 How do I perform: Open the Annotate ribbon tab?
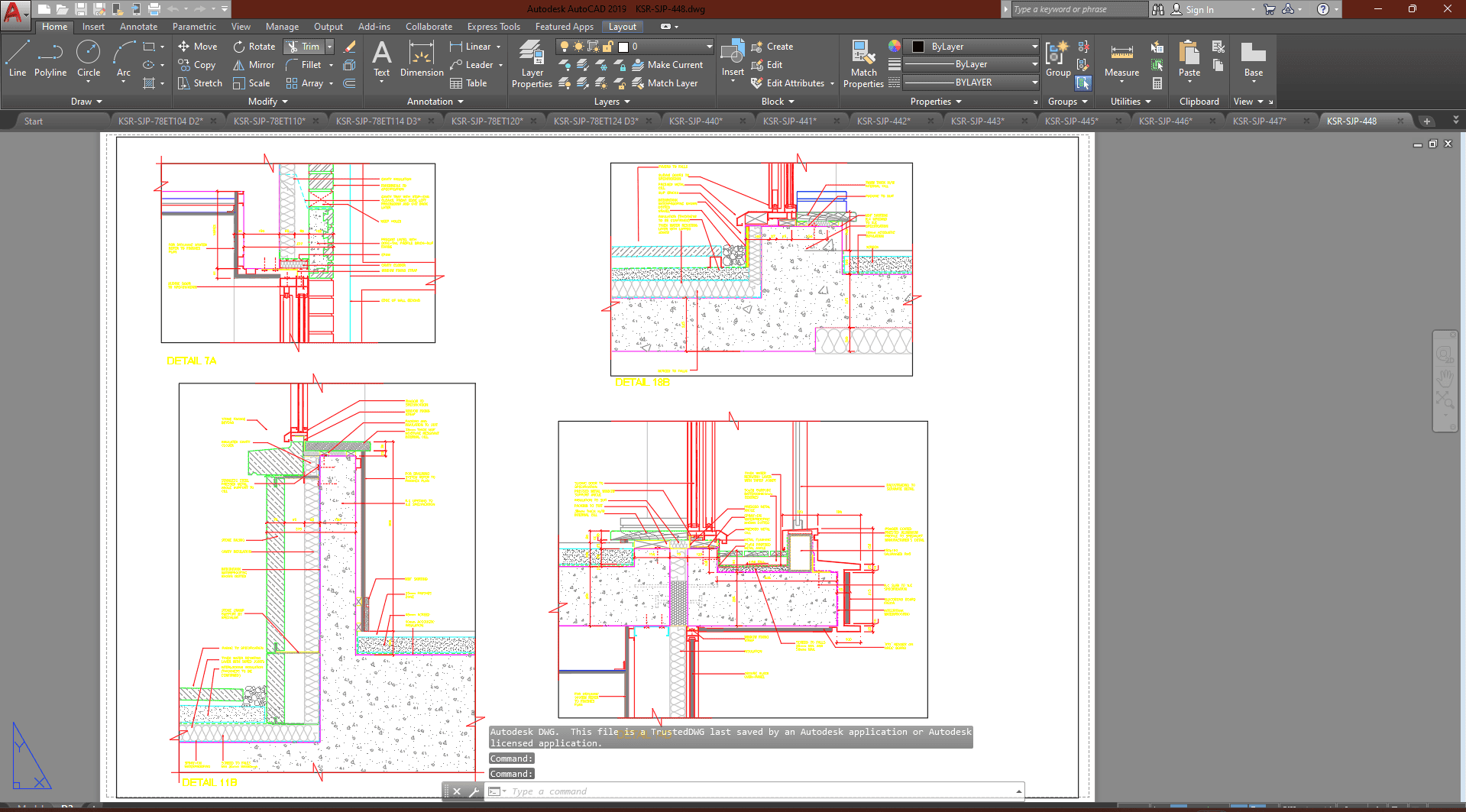[x=138, y=27]
